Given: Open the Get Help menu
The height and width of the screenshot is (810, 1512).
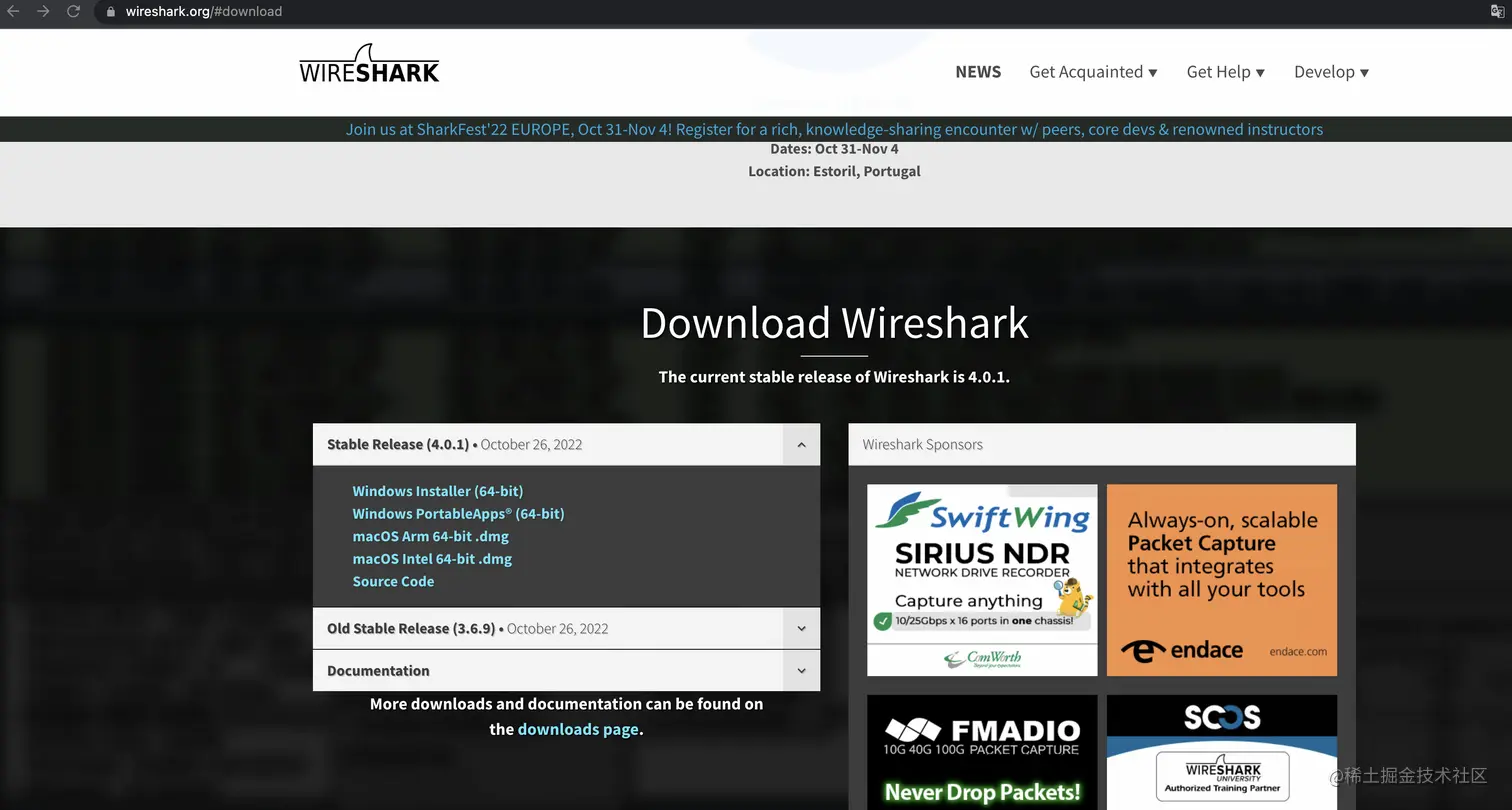Looking at the screenshot, I should pyautogui.click(x=1225, y=72).
